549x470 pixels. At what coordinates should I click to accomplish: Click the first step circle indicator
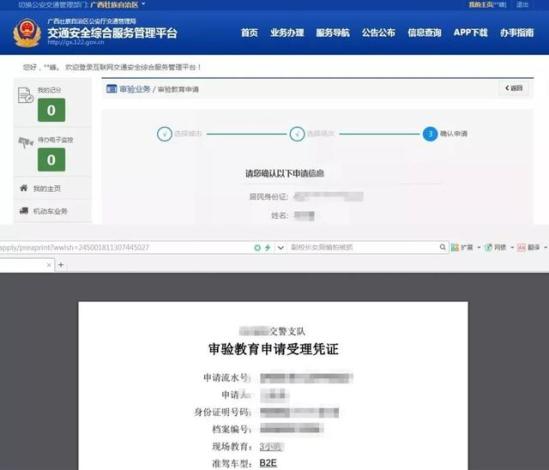pos(165,134)
